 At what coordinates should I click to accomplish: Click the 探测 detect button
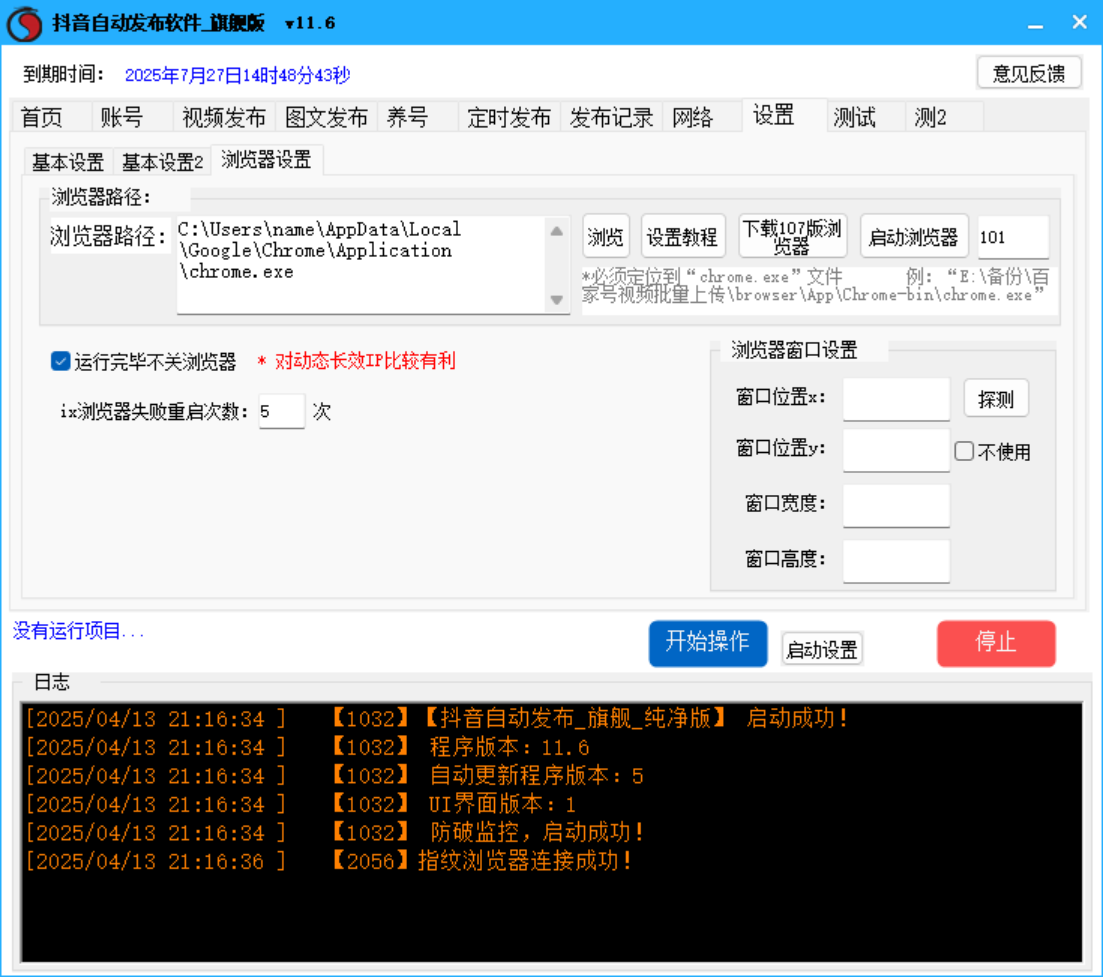(x=996, y=399)
